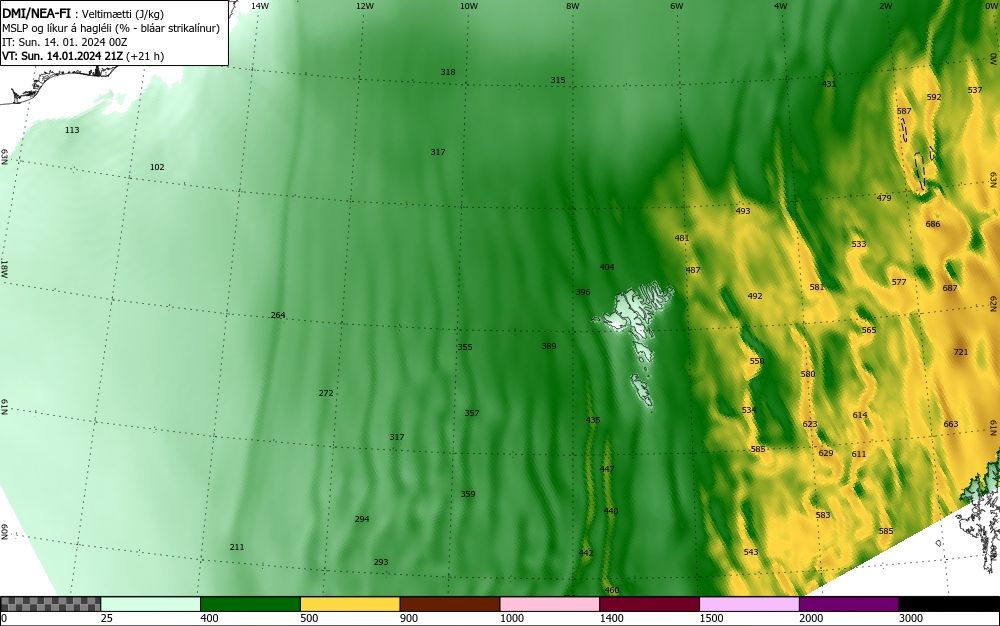This screenshot has width=1000, height=626.
Task: Click the '60N' latitude label
Action: click(x=4, y=532)
